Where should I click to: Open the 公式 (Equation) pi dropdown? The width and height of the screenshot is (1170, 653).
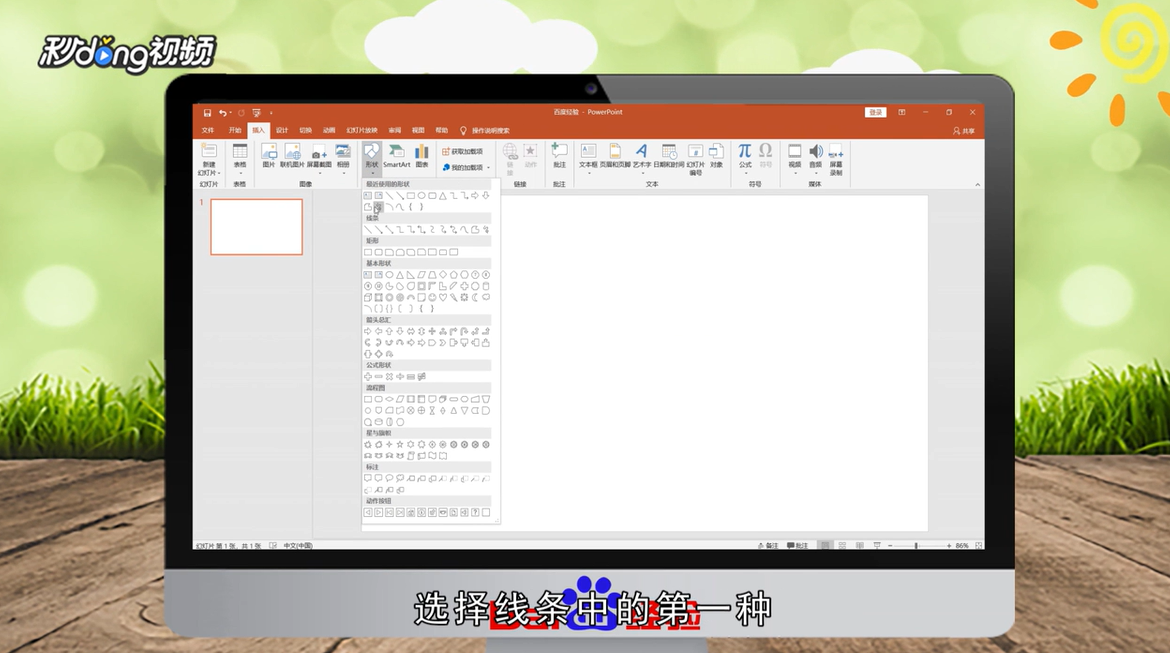[745, 159]
